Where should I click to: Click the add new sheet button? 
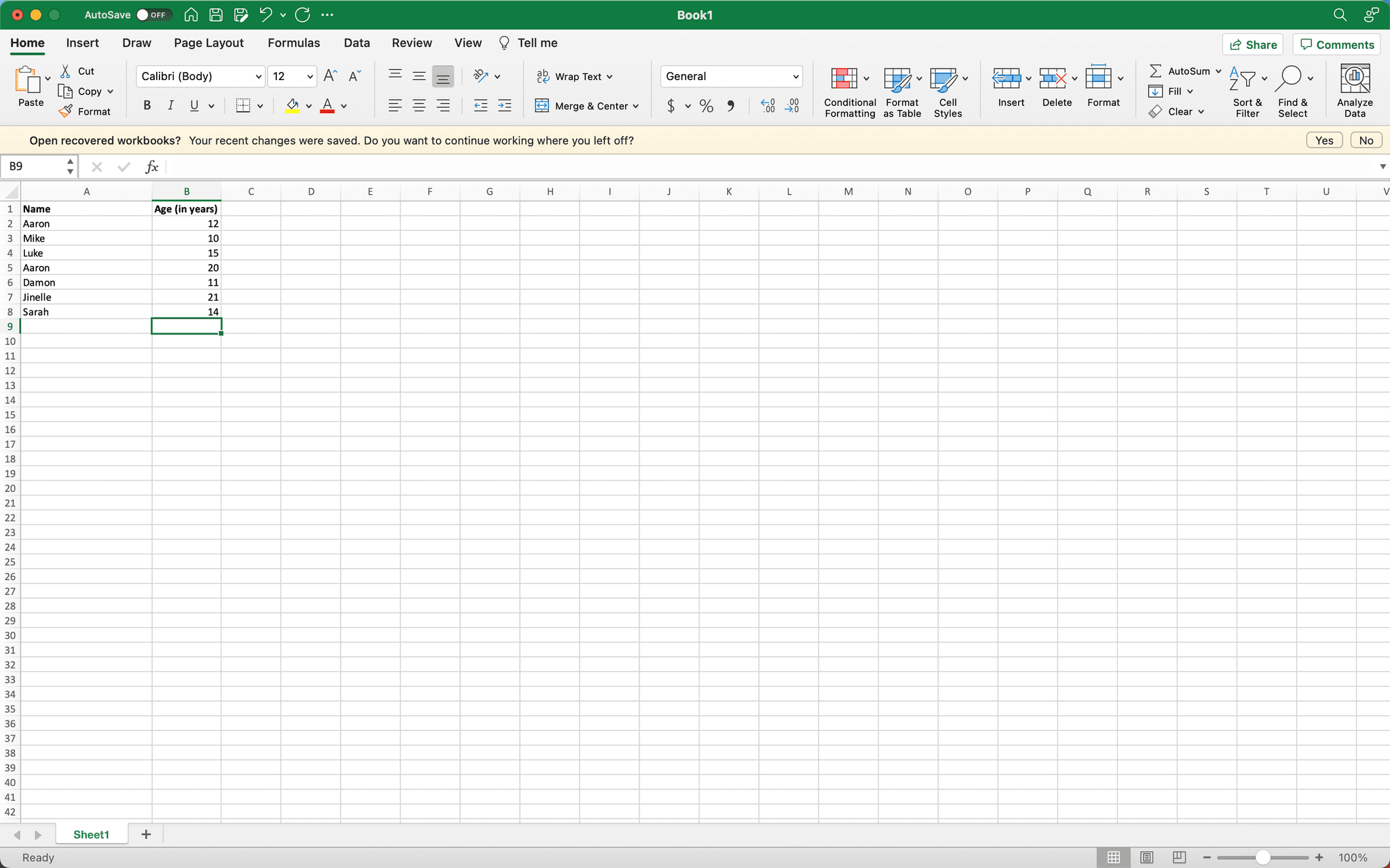[145, 834]
